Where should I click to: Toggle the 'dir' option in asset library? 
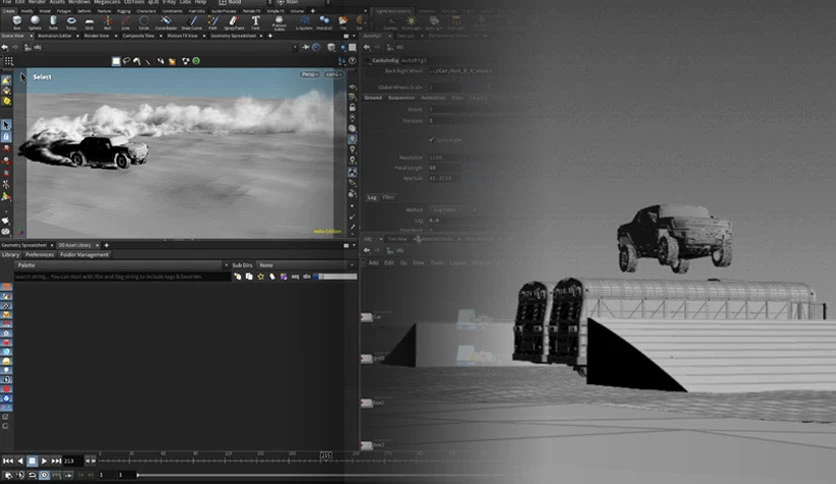coord(307,277)
